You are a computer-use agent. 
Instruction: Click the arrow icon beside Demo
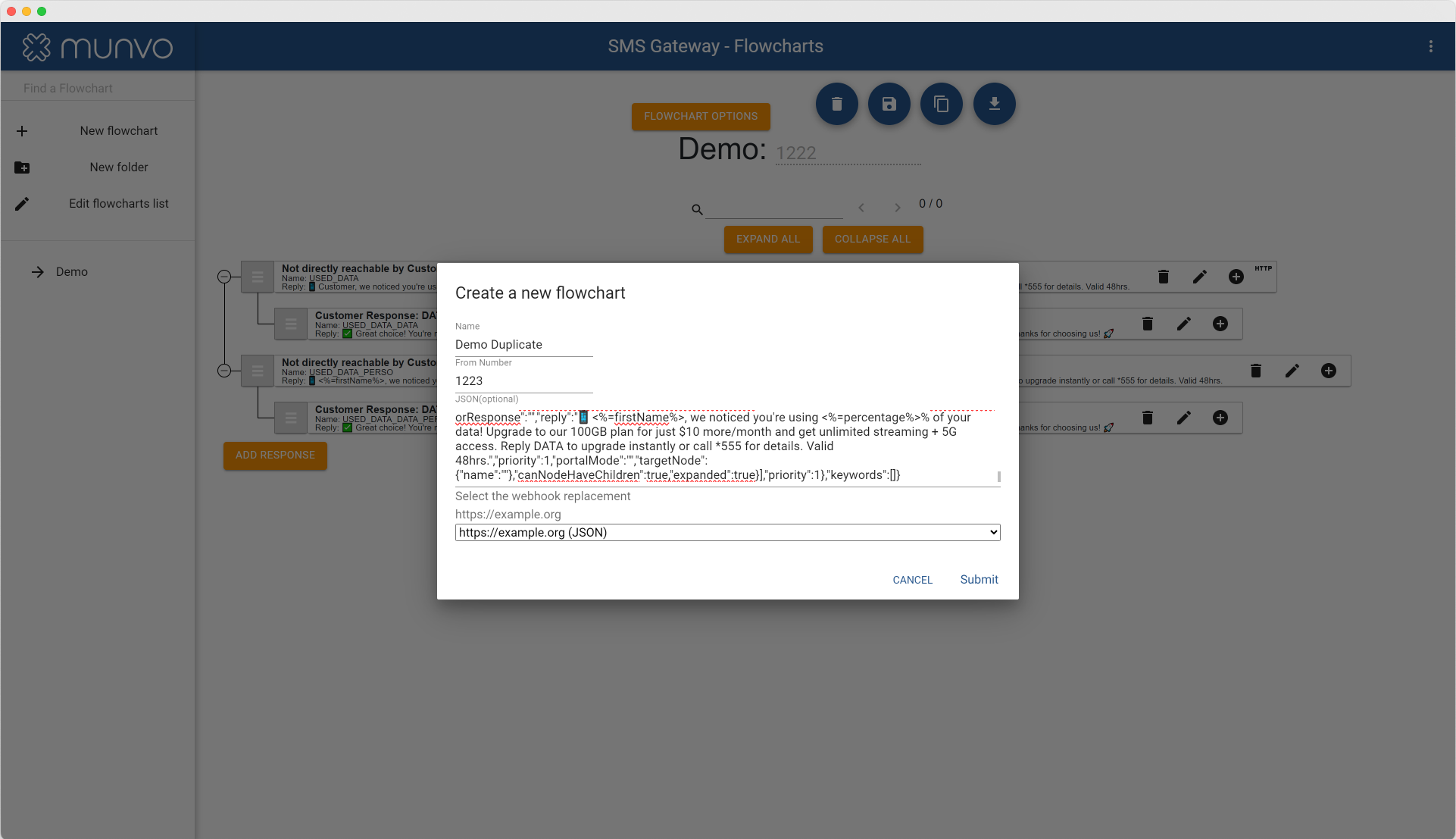tap(38, 272)
